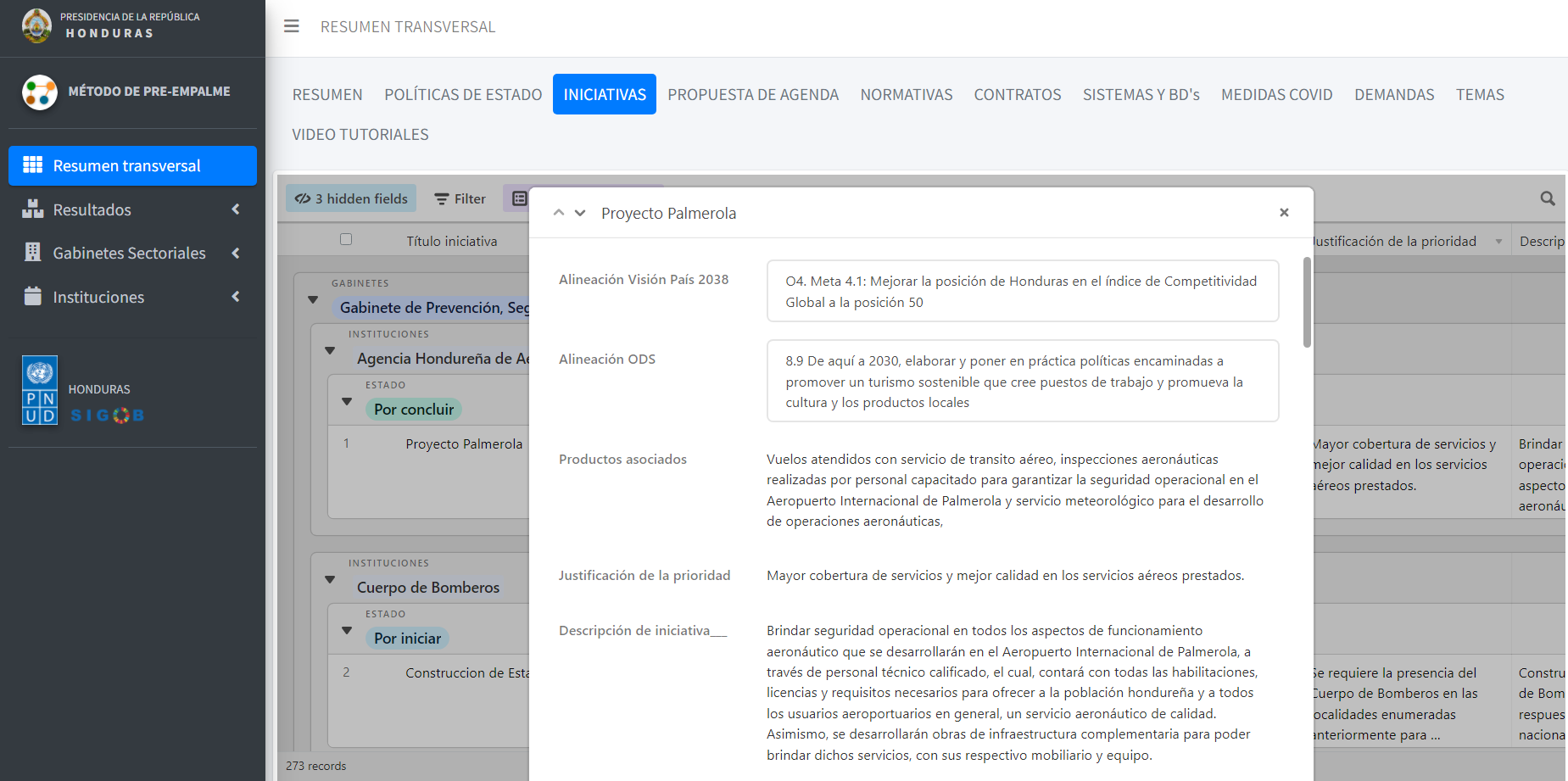
Task: Open the Filter button
Action: pyautogui.click(x=460, y=198)
